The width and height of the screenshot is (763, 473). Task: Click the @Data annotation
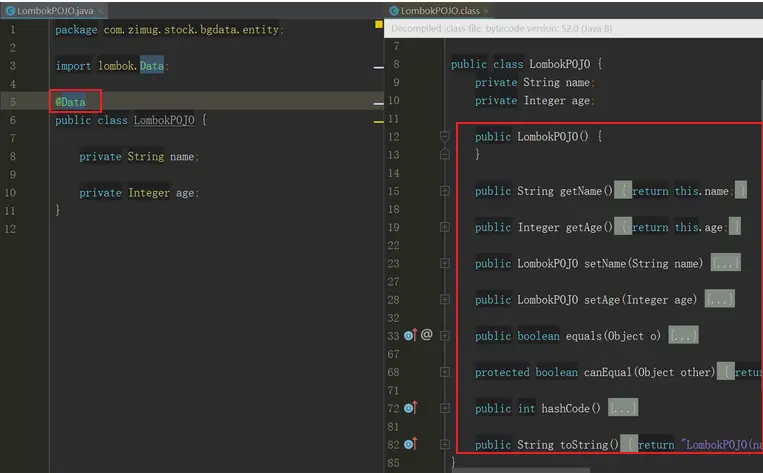click(x=71, y=102)
